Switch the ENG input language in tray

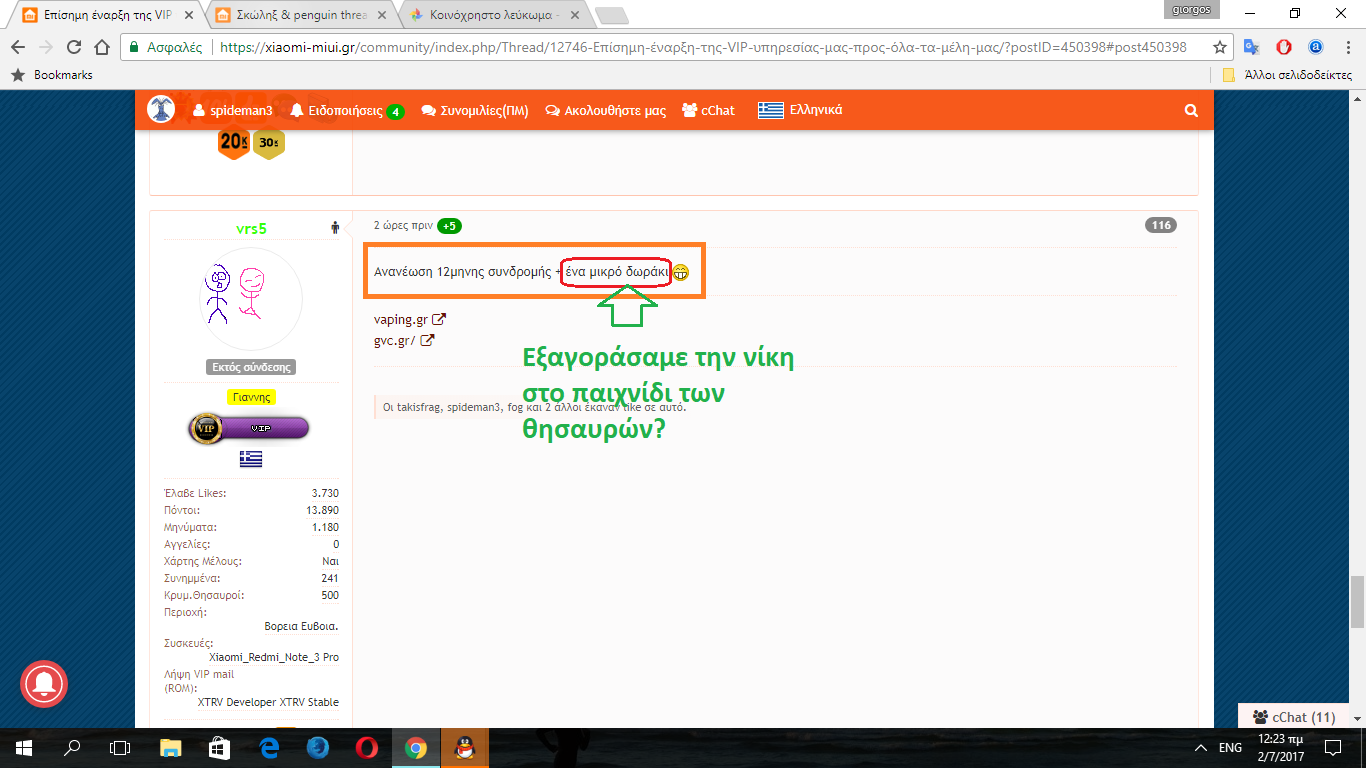[1230, 748]
